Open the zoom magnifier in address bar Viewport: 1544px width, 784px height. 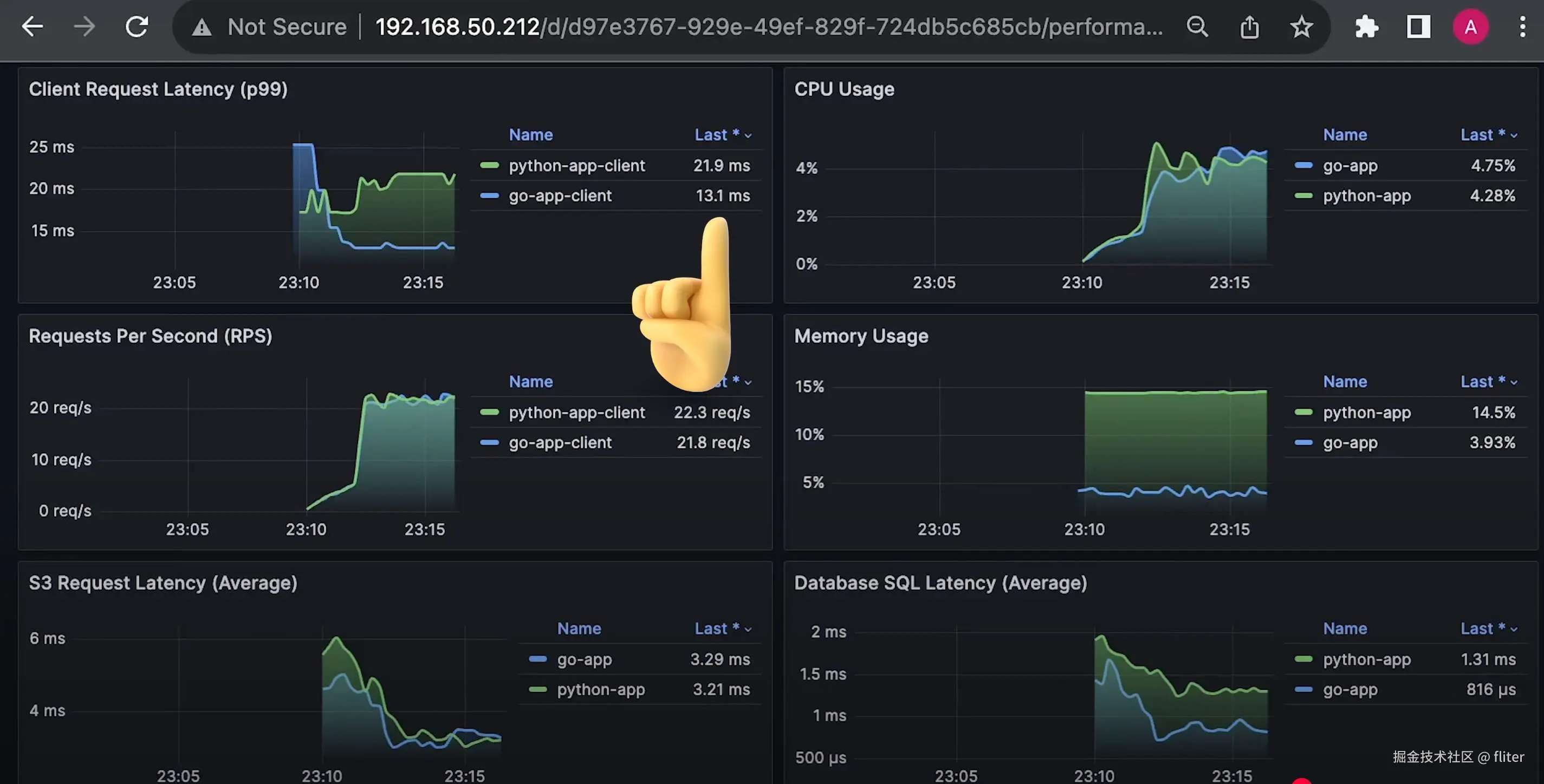(1197, 27)
